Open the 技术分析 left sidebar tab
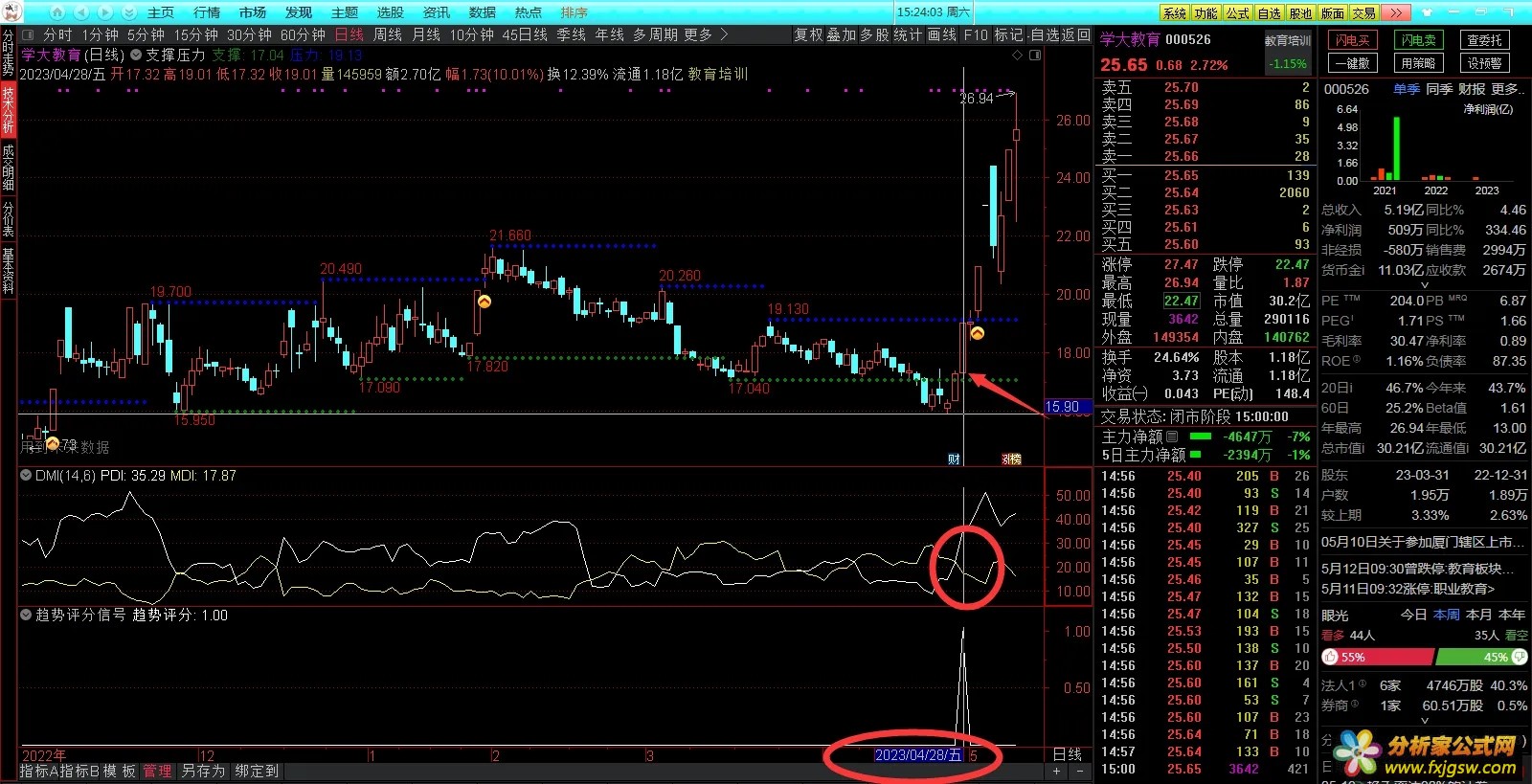The height and width of the screenshot is (784, 1532). click(x=8, y=111)
